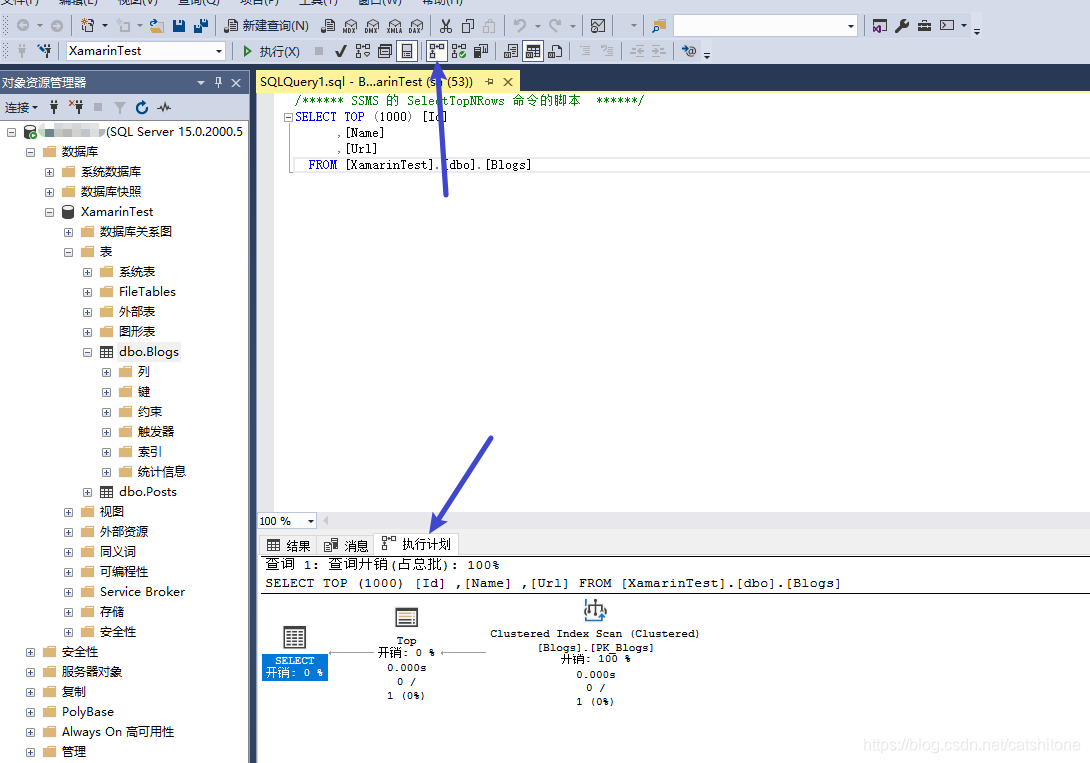Click the Copy icon in toolbar
1090x763 pixels.
(468, 26)
